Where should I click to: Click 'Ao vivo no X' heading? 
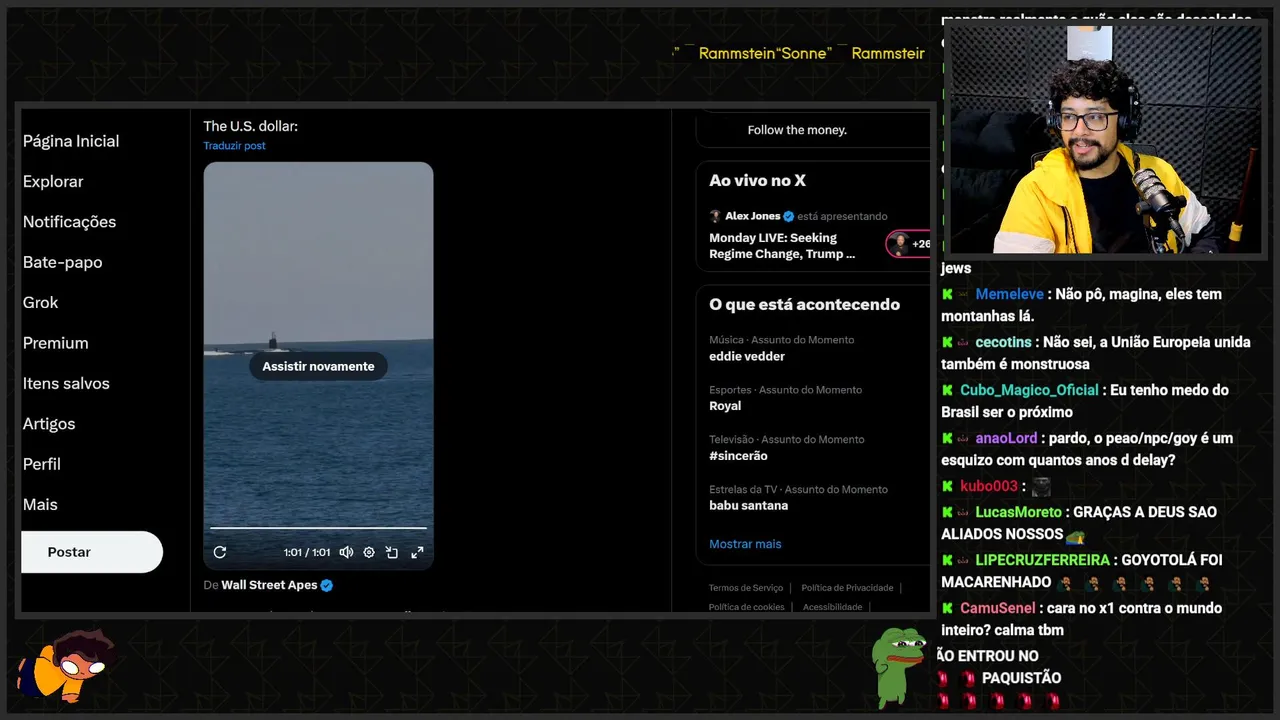[757, 181]
